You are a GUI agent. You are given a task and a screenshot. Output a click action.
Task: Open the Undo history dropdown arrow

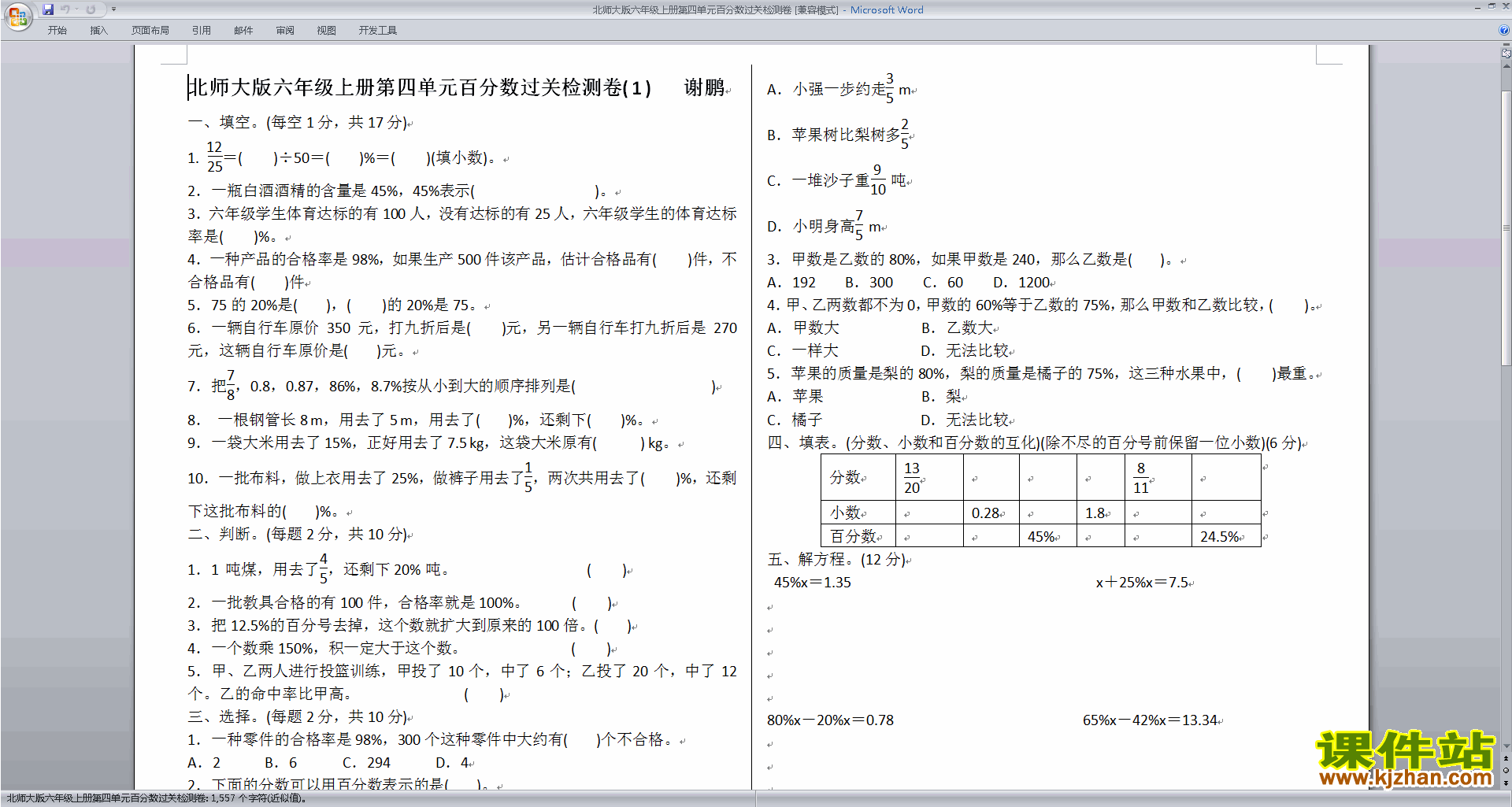77,9
